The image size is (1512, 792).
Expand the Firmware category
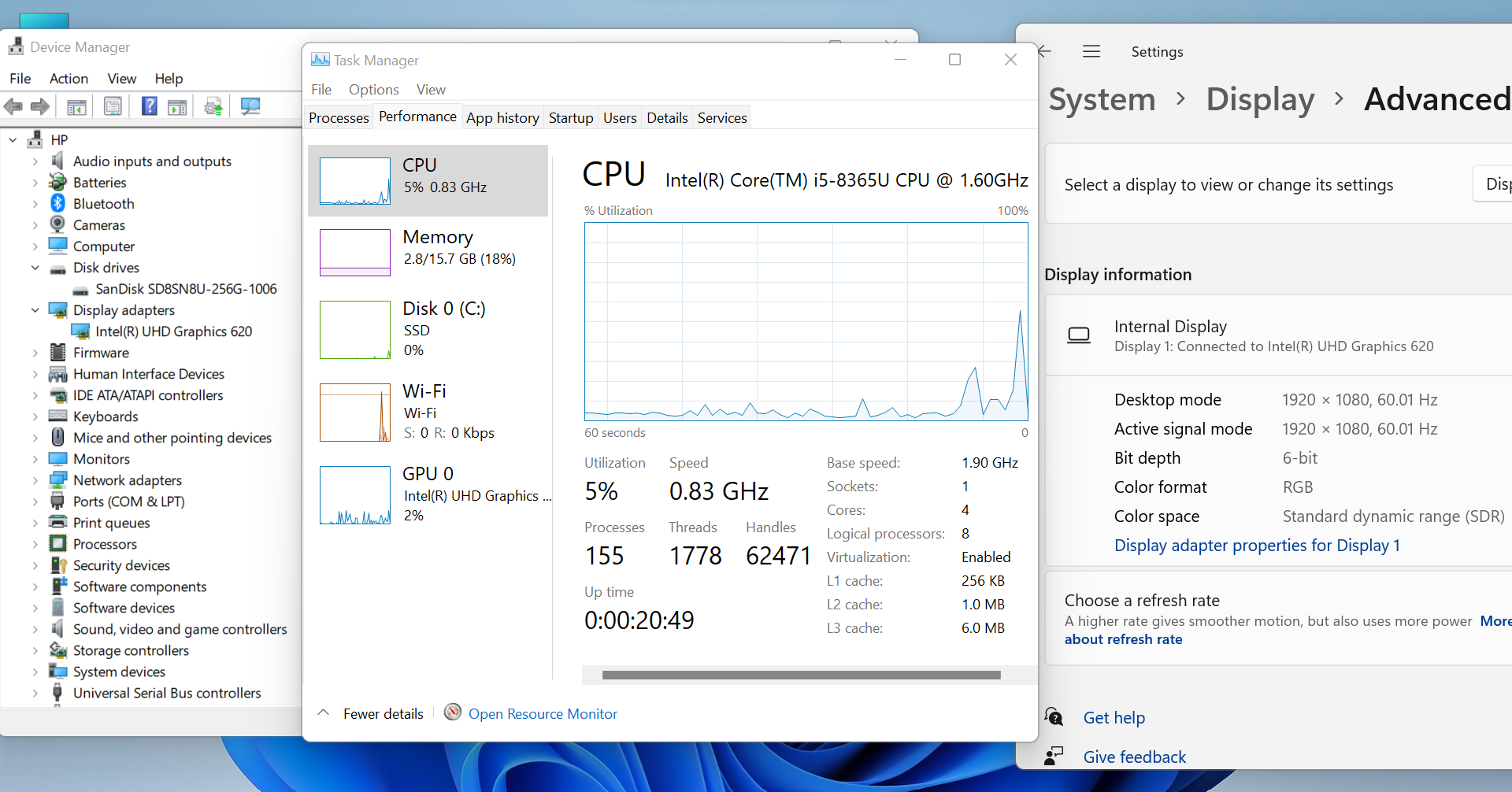point(35,352)
